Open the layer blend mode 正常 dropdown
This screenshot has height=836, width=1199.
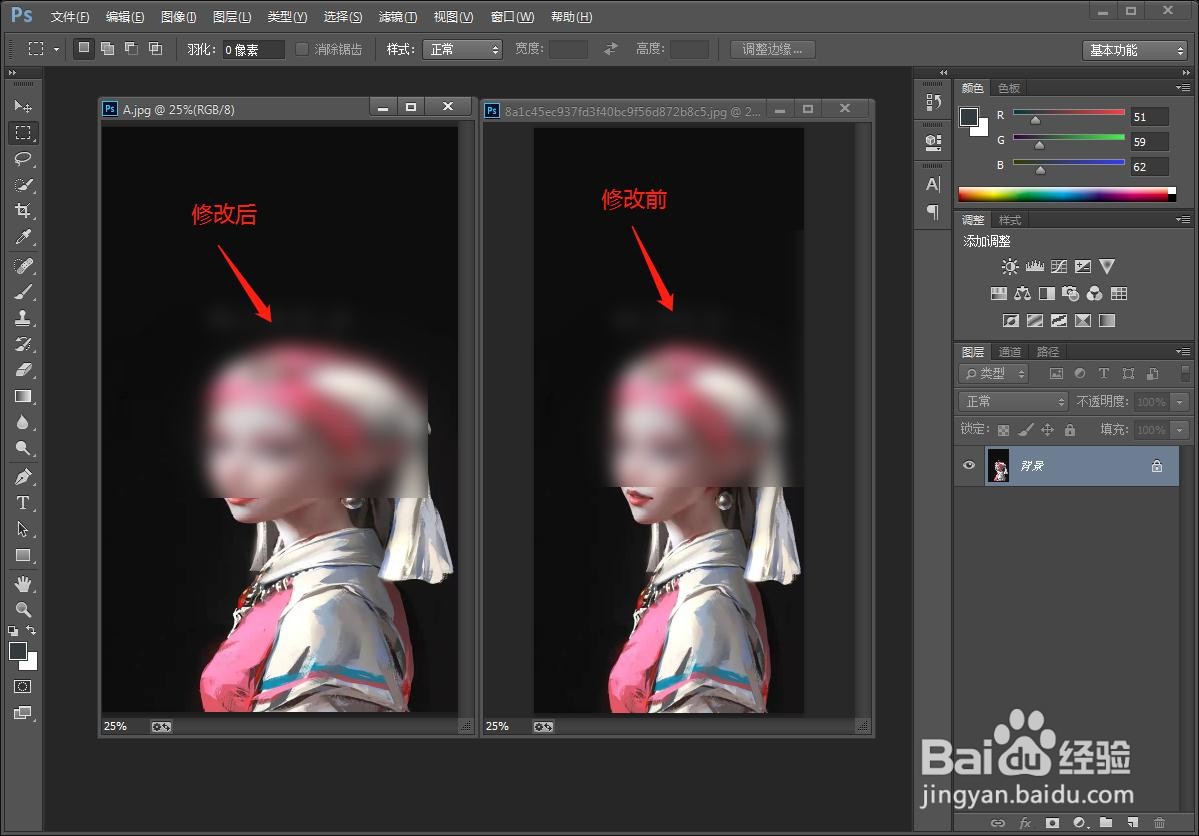point(1012,402)
